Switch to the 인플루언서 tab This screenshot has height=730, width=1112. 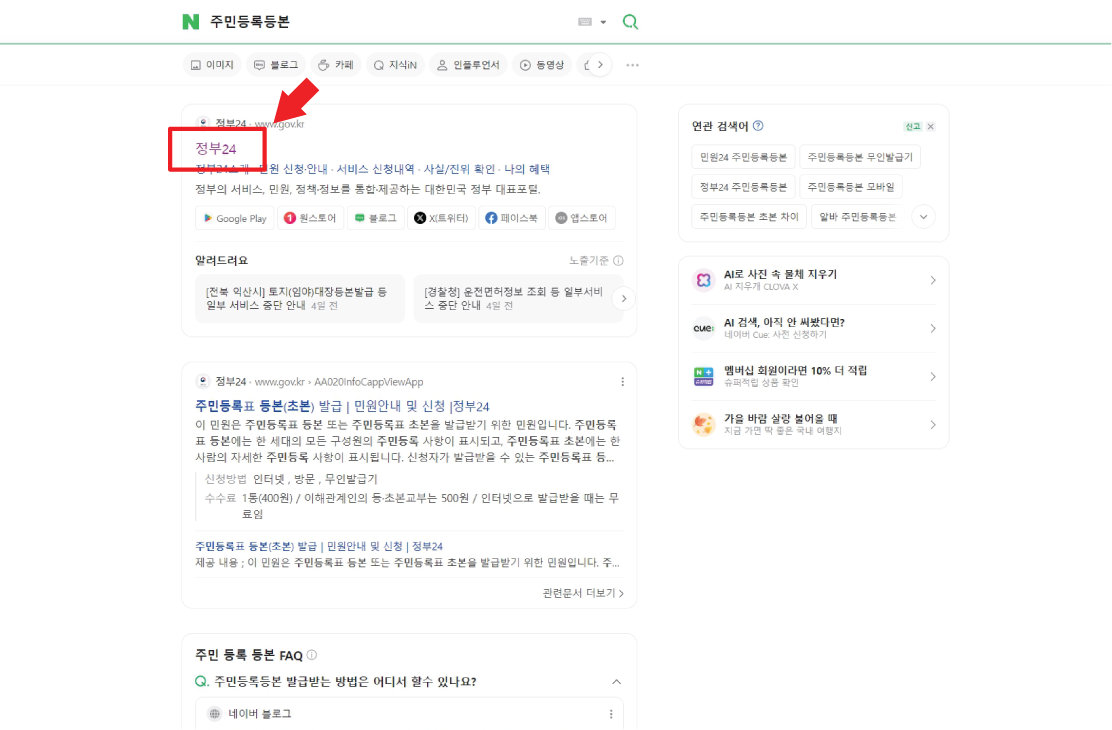tap(468, 65)
